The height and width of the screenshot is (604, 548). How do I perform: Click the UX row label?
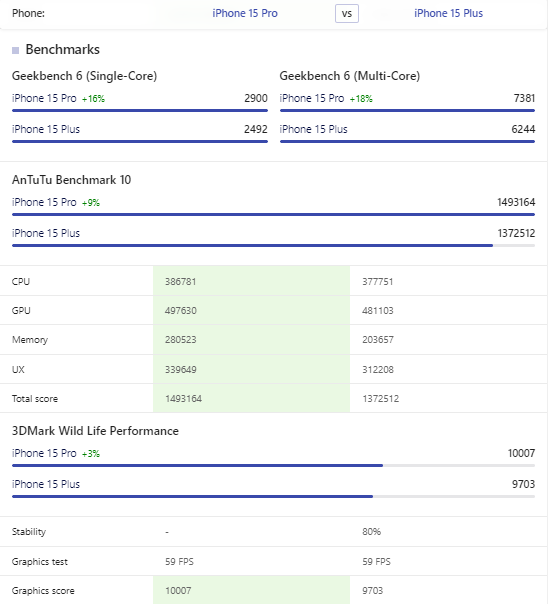18,370
